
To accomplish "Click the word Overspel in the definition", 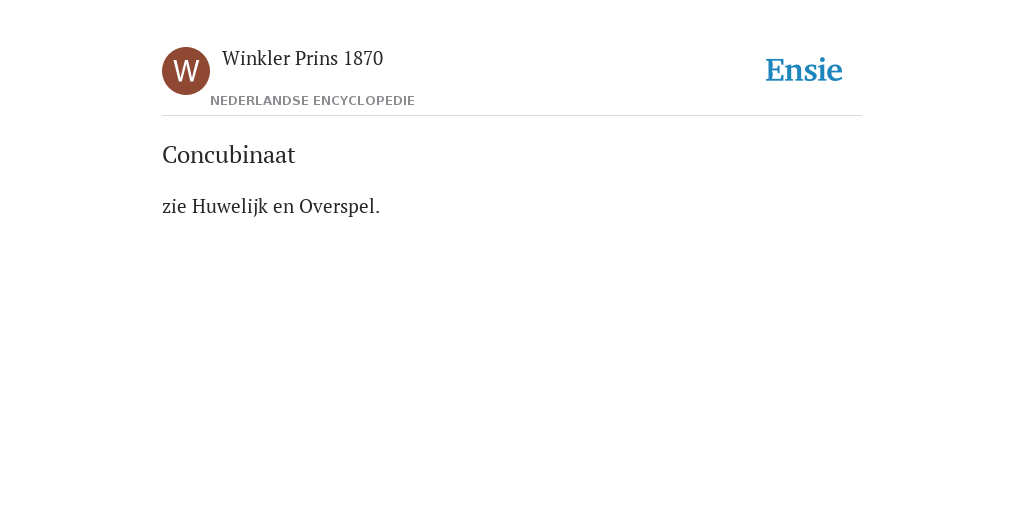I will (x=337, y=207).
